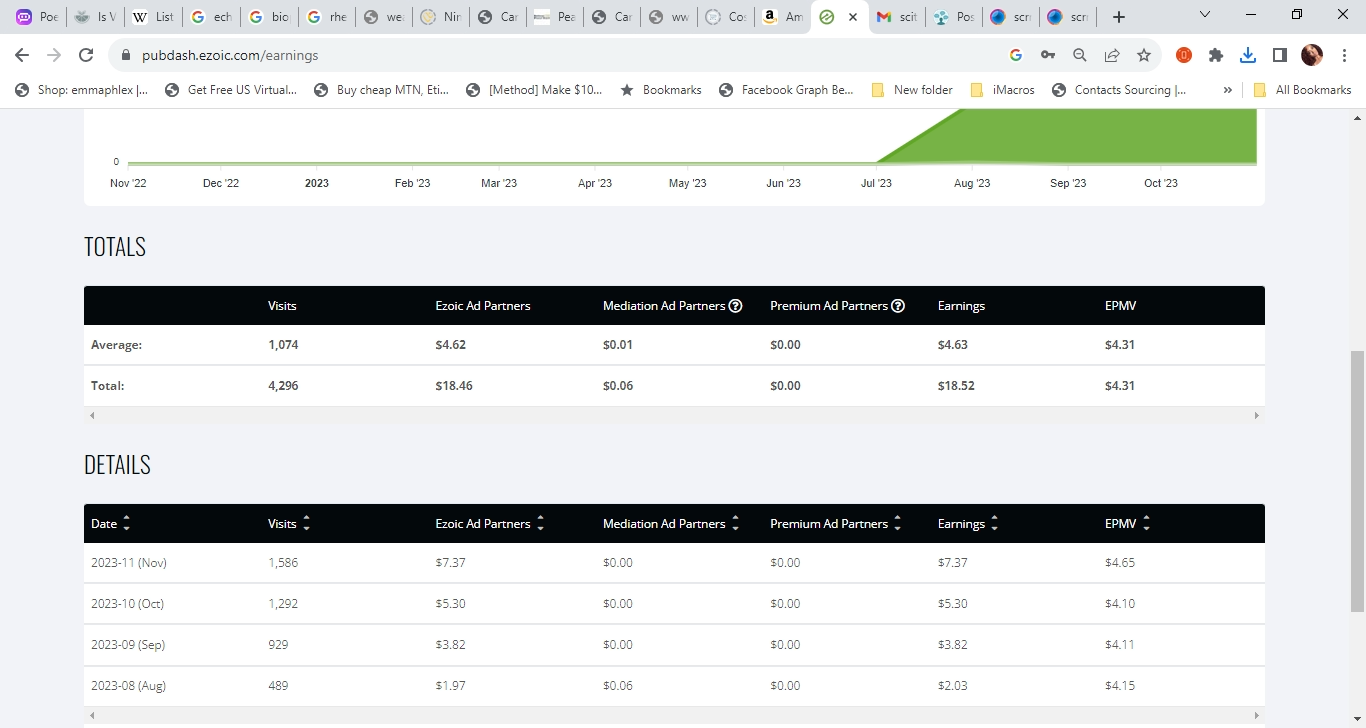Select the 2023-09 (Sep) date cell

point(128,645)
